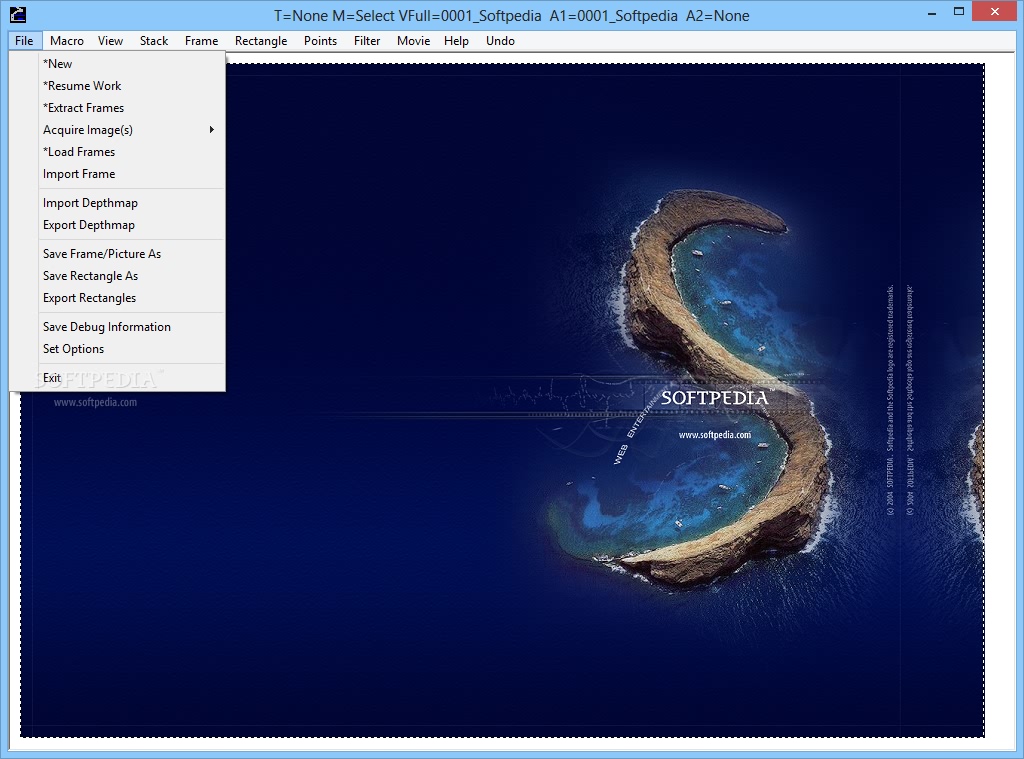The width and height of the screenshot is (1024, 759).
Task: Expand the Acquire Image(s) submenu
Action: pyautogui.click(x=118, y=130)
